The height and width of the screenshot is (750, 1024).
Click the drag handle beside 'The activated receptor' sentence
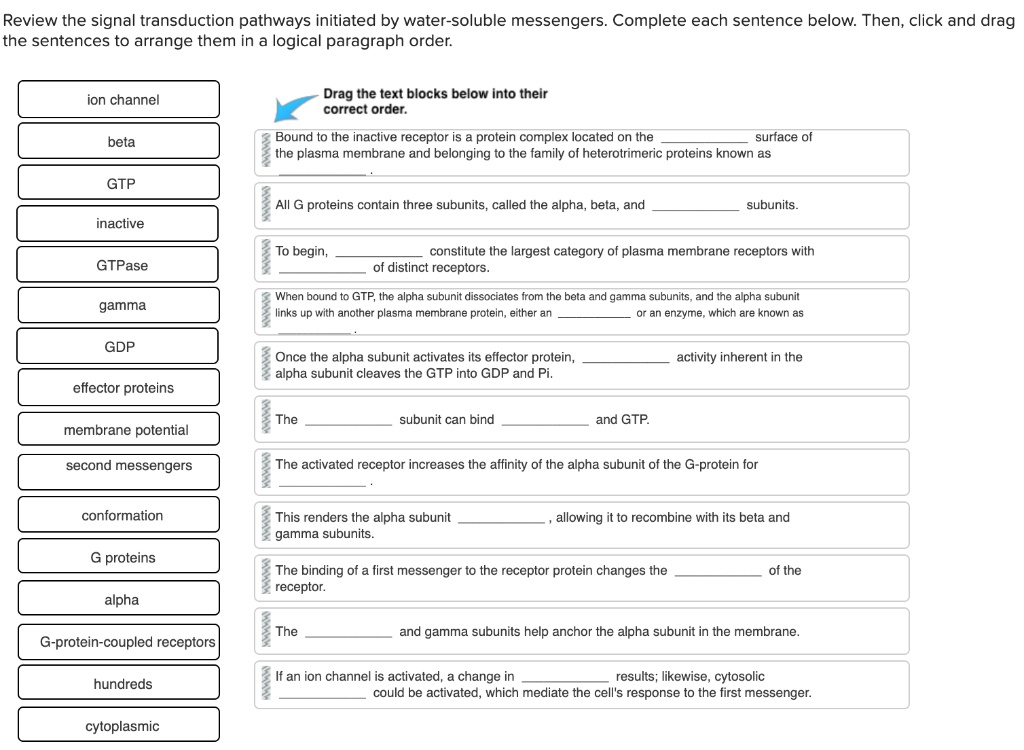264,471
